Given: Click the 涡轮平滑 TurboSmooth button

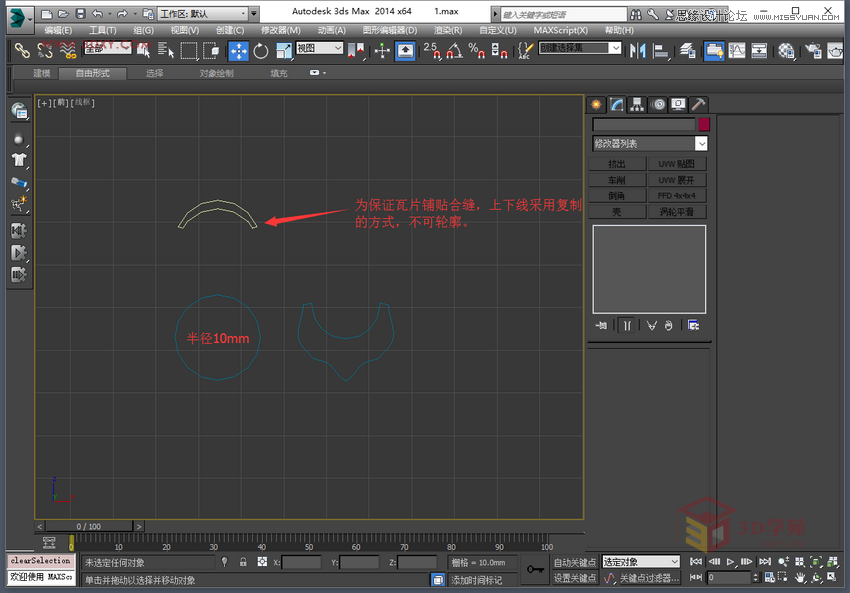Looking at the screenshot, I should (x=678, y=211).
